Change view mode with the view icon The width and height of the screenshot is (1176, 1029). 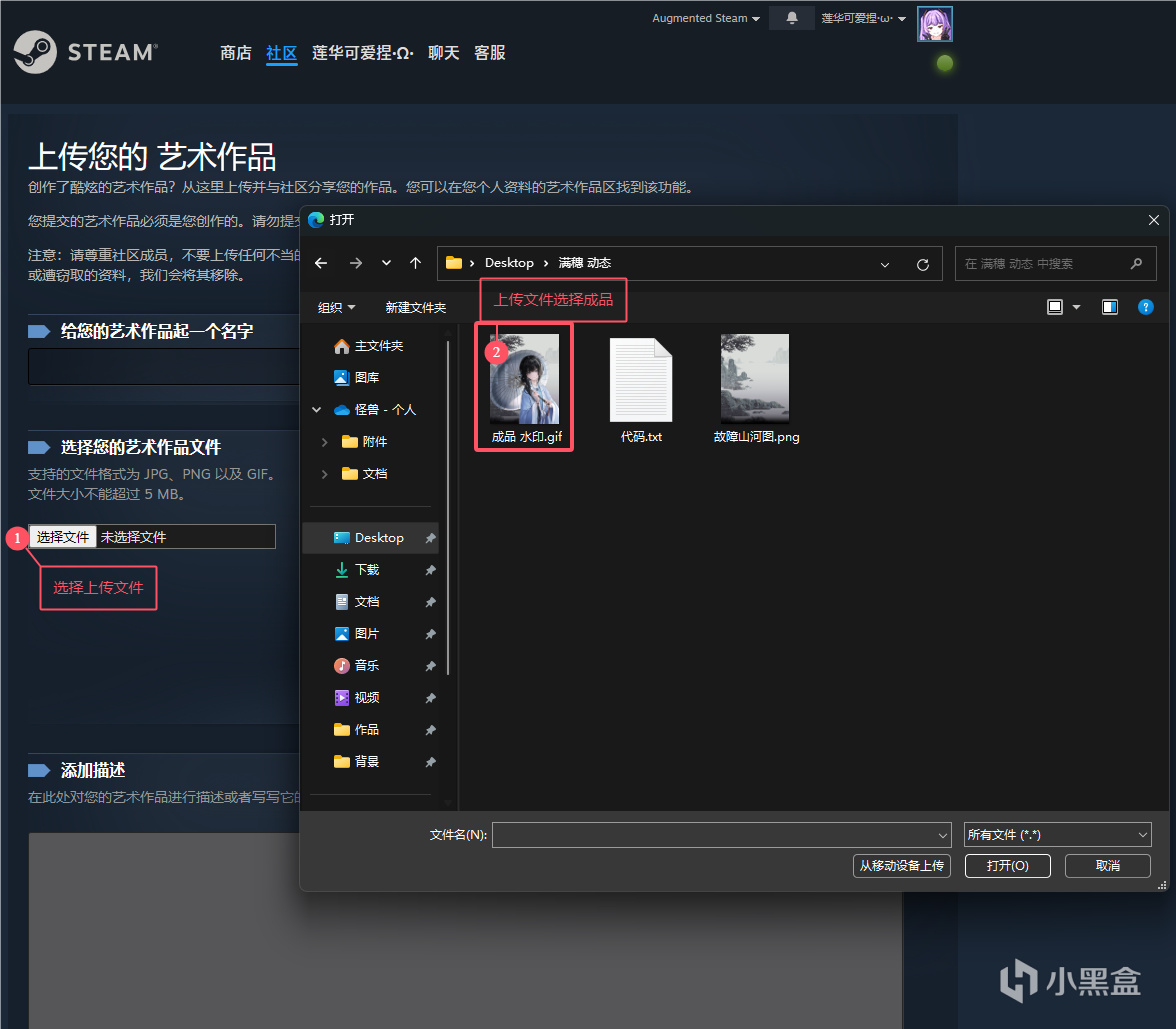pyautogui.click(x=1054, y=307)
